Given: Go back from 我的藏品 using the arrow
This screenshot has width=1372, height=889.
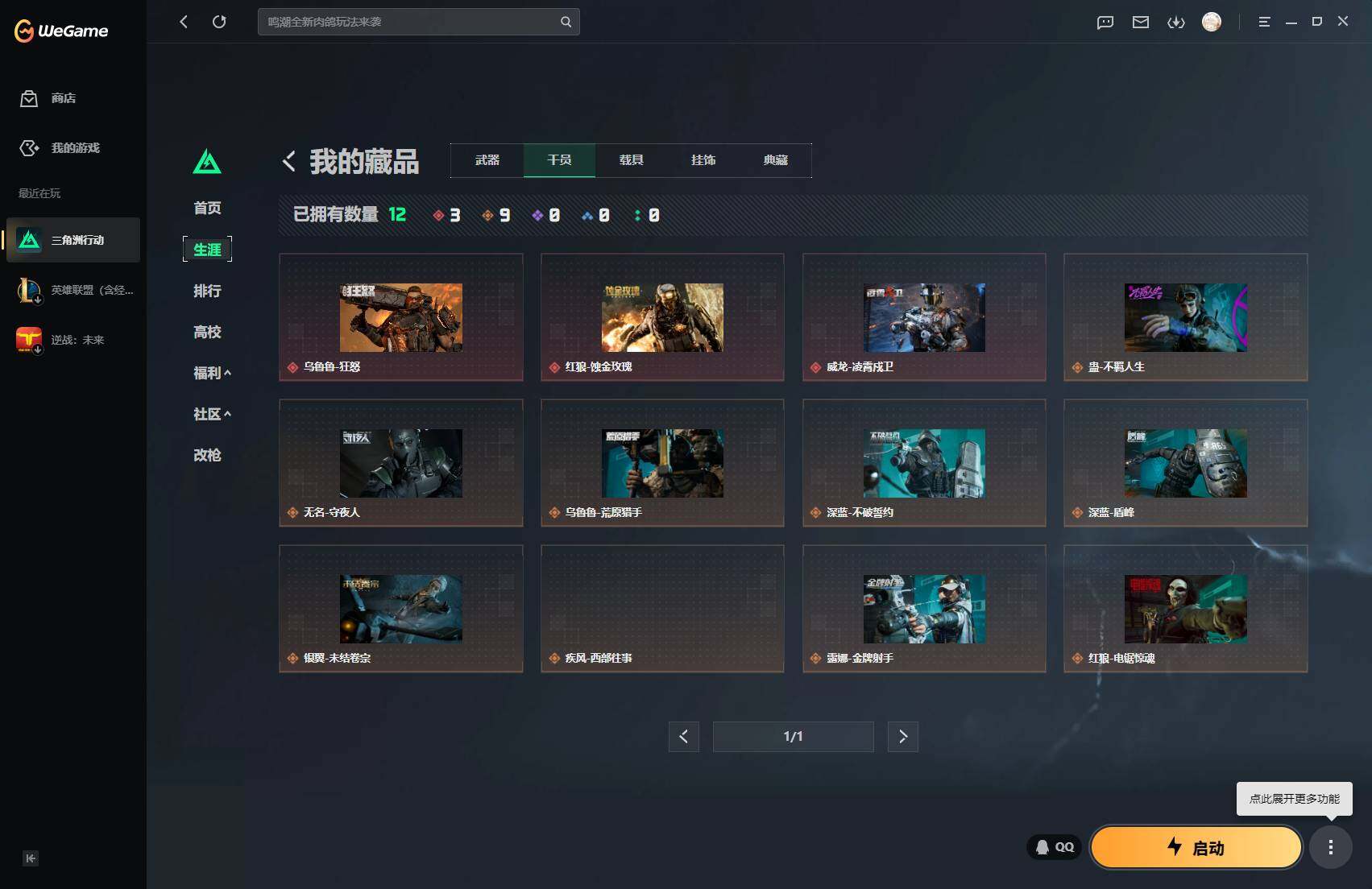Looking at the screenshot, I should (x=289, y=161).
